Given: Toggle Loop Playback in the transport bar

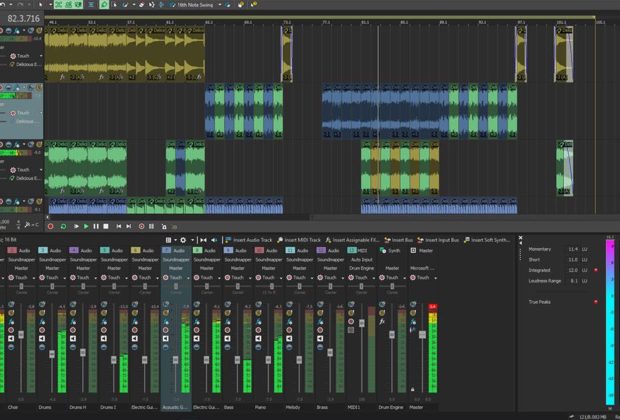Looking at the screenshot, I should tap(63, 226).
